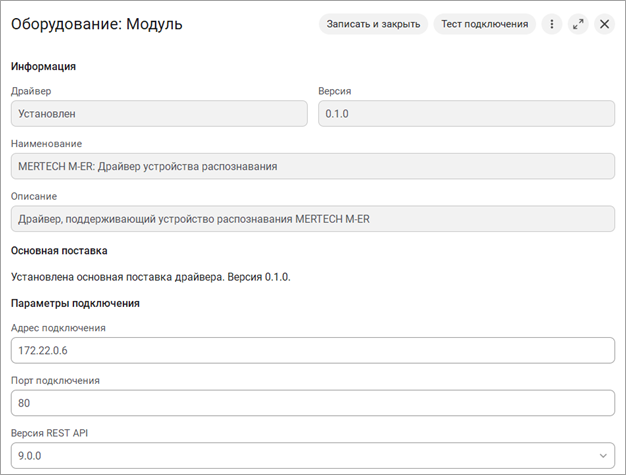Click the Наименование label

(x=46, y=144)
